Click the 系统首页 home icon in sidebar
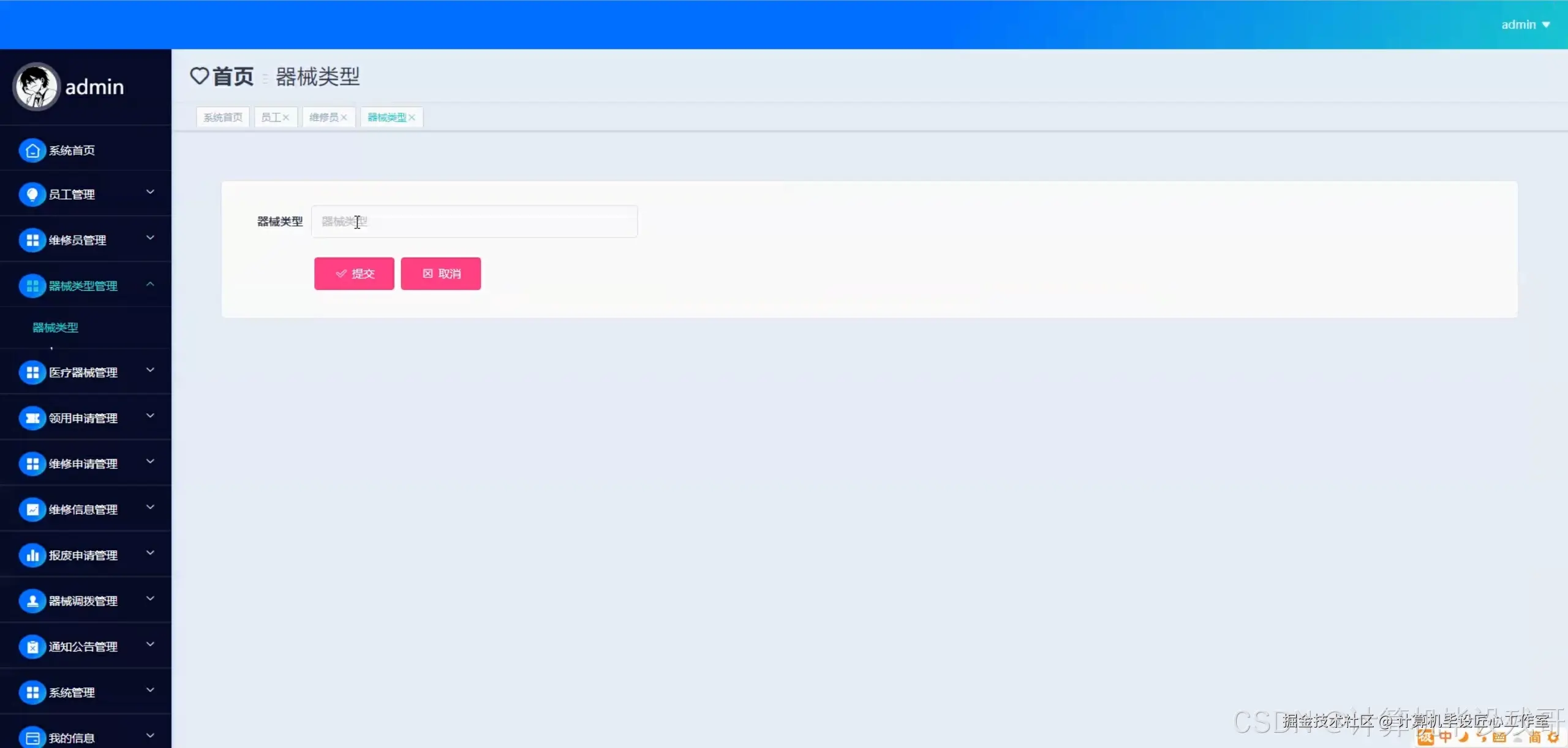Image resolution: width=1568 pixels, height=748 pixels. tap(32, 151)
